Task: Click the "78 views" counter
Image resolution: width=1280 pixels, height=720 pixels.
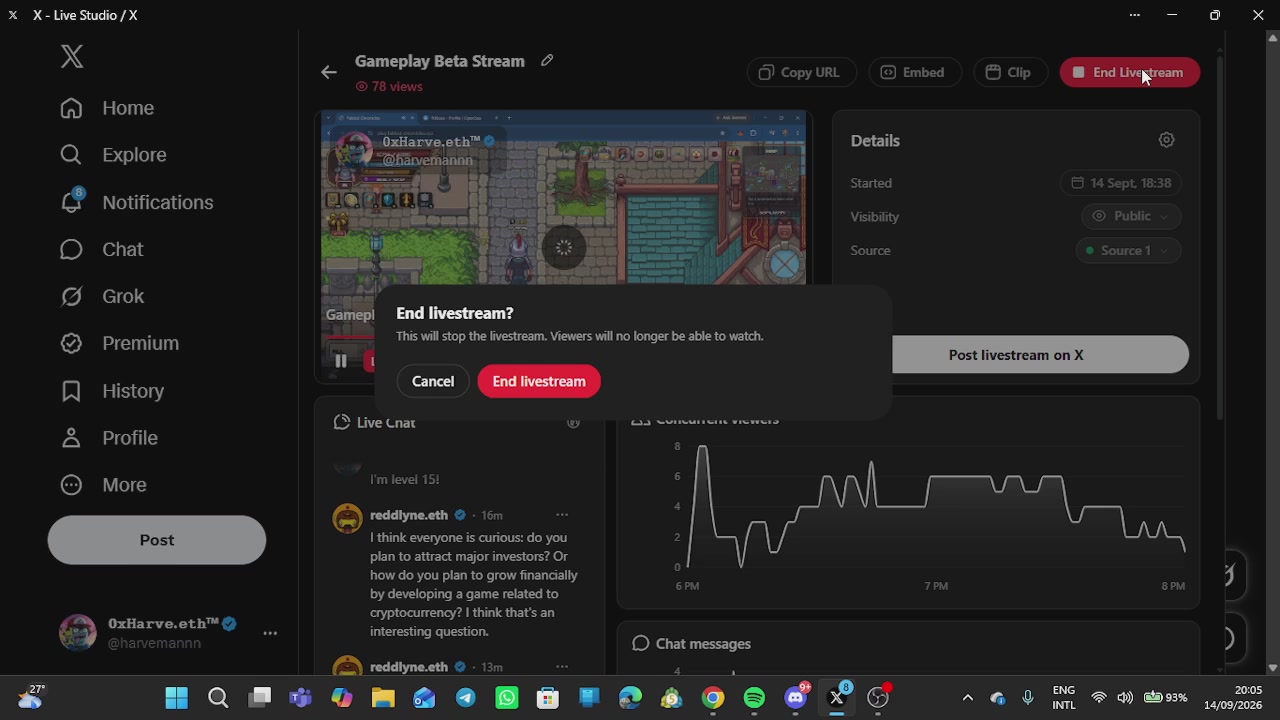Action: pos(389,86)
